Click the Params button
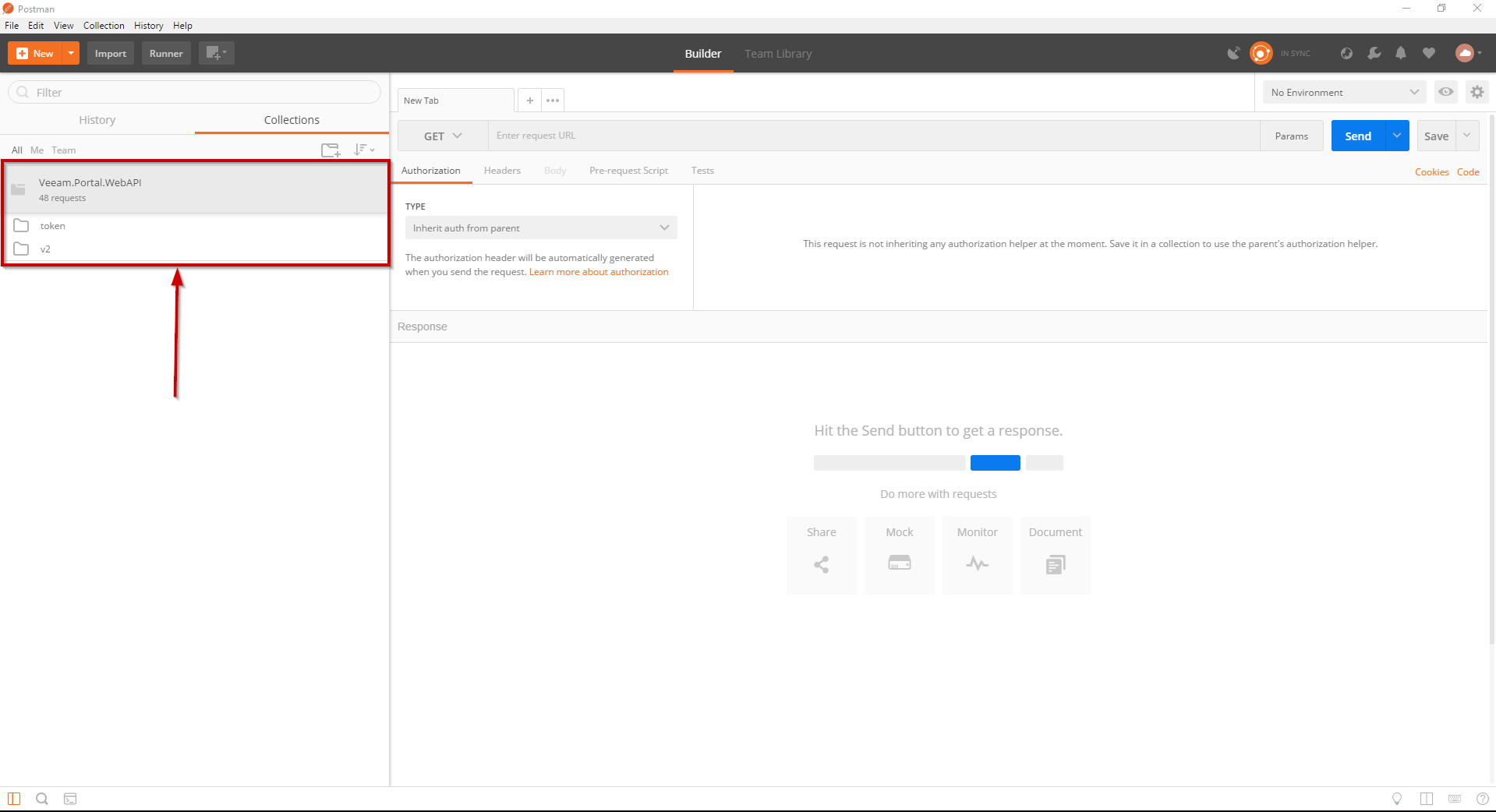 tap(1292, 136)
